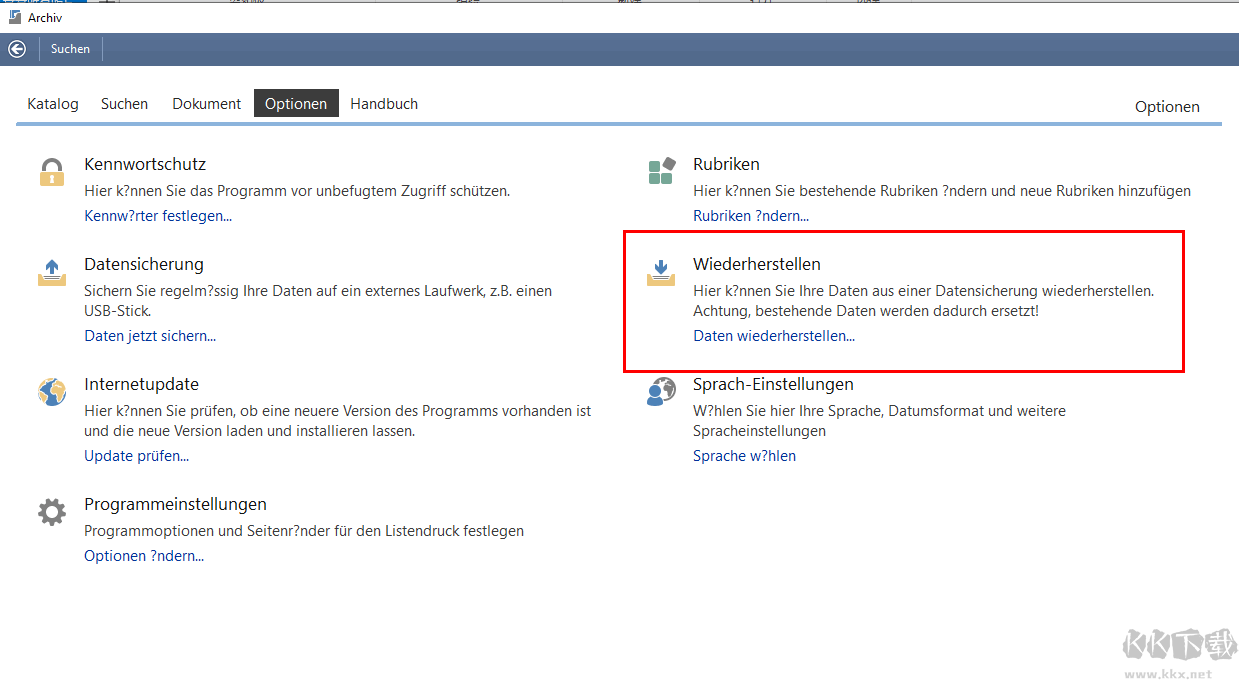Click the Update prüfen link
1239x681 pixels.
tap(136, 456)
